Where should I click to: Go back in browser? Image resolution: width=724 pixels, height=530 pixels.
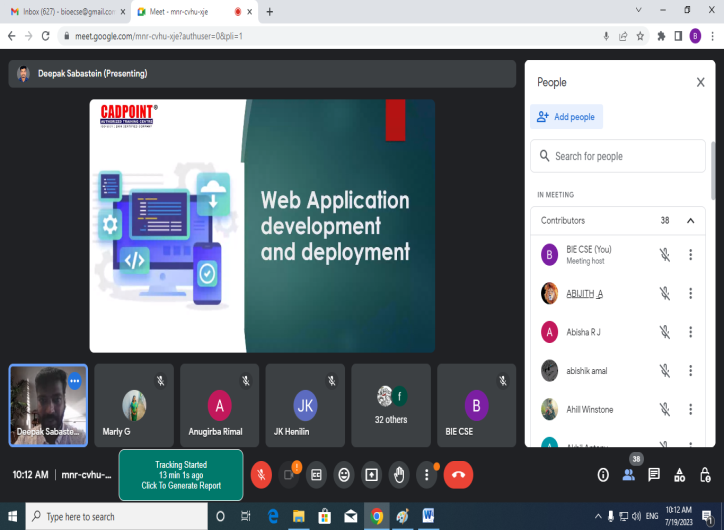tap(12, 36)
